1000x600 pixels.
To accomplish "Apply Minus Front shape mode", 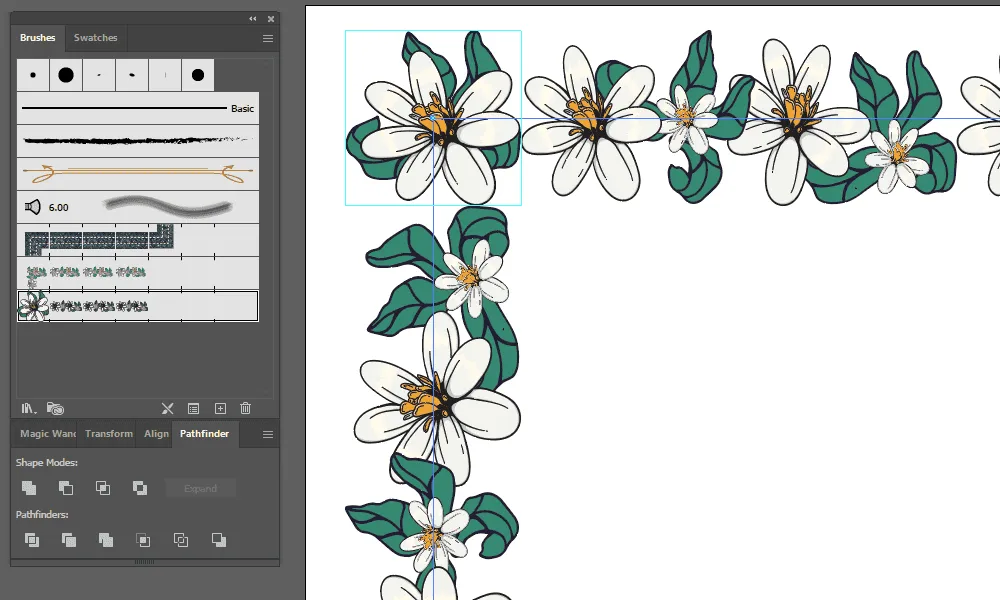I will [66, 488].
